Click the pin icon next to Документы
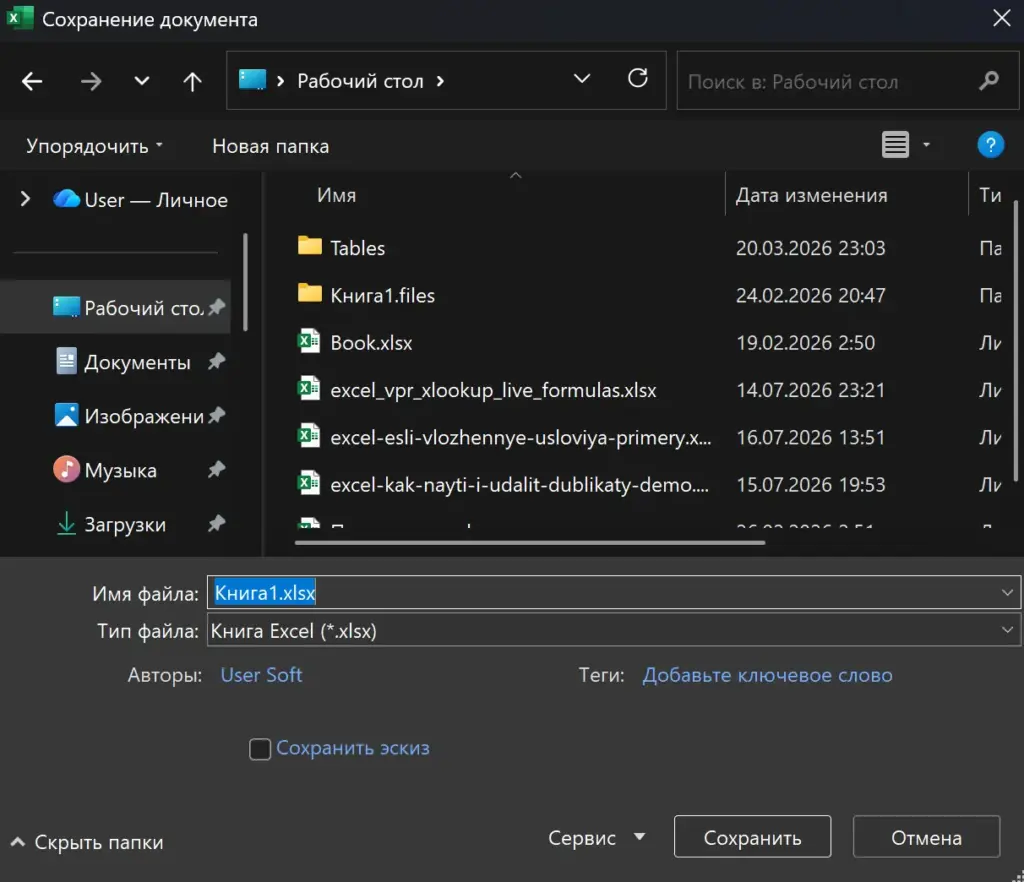The width and height of the screenshot is (1024, 882). pos(216,361)
